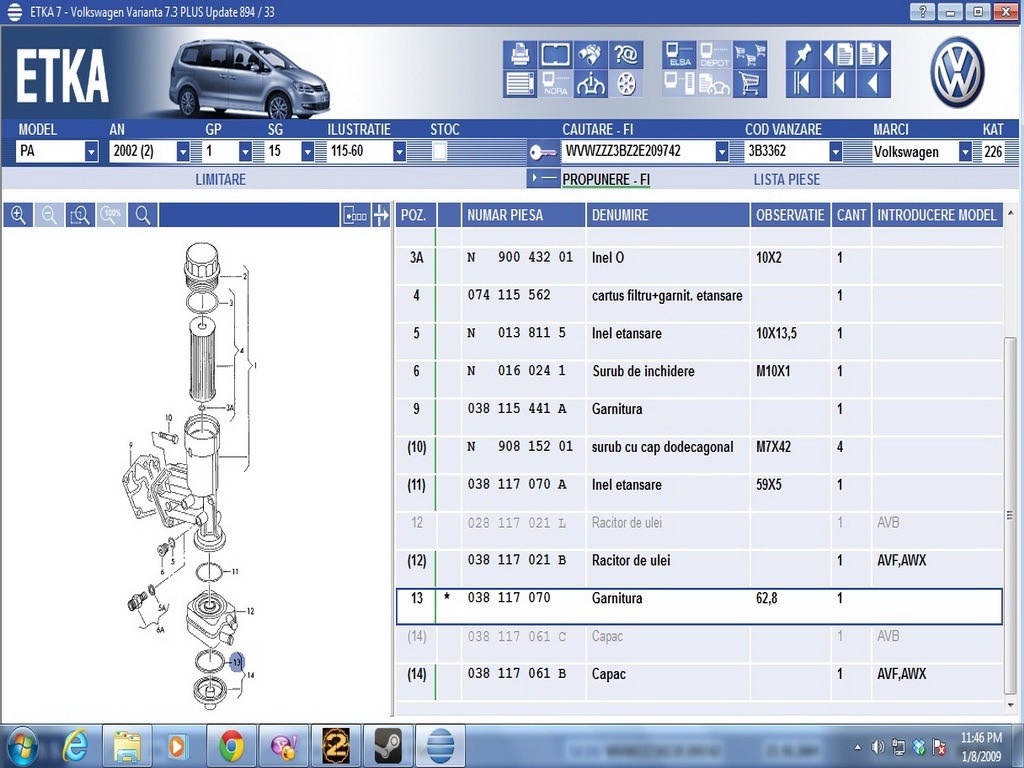This screenshot has width=1024, height=768.
Task: Go to next page document icon
Action: pos(873,54)
